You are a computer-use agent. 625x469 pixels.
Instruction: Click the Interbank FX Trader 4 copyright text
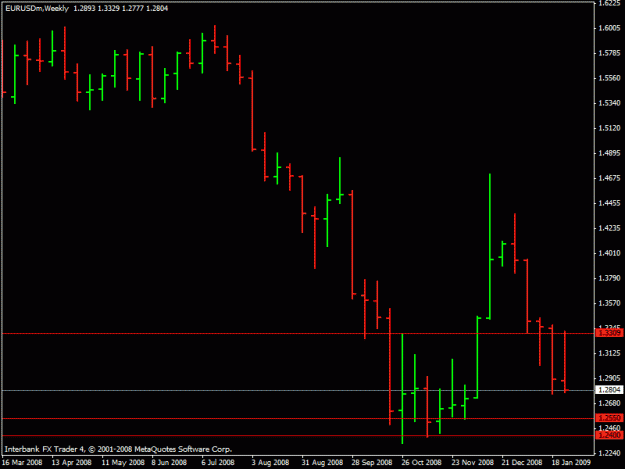point(118,449)
